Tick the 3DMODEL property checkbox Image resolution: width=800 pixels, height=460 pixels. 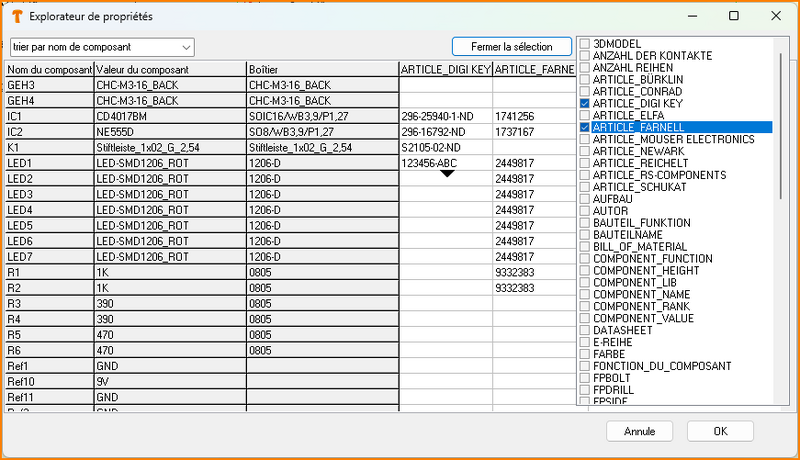click(585, 44)
